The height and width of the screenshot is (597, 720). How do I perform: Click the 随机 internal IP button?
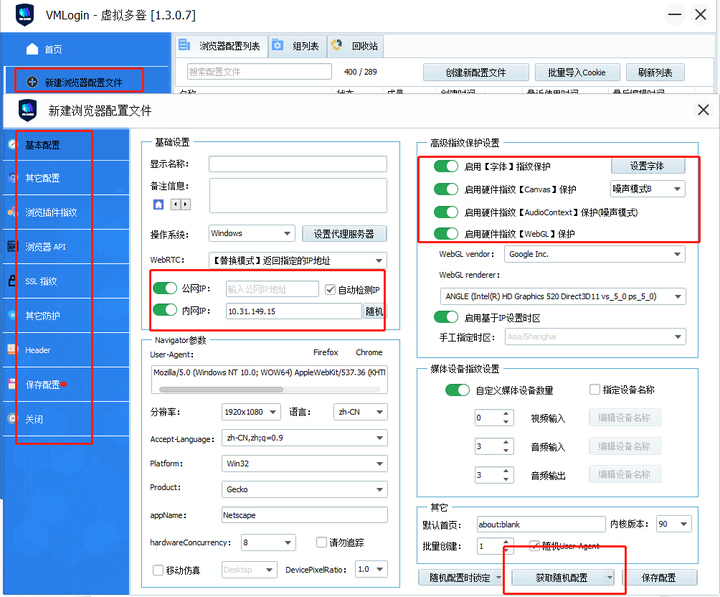[x=374, y=311]
